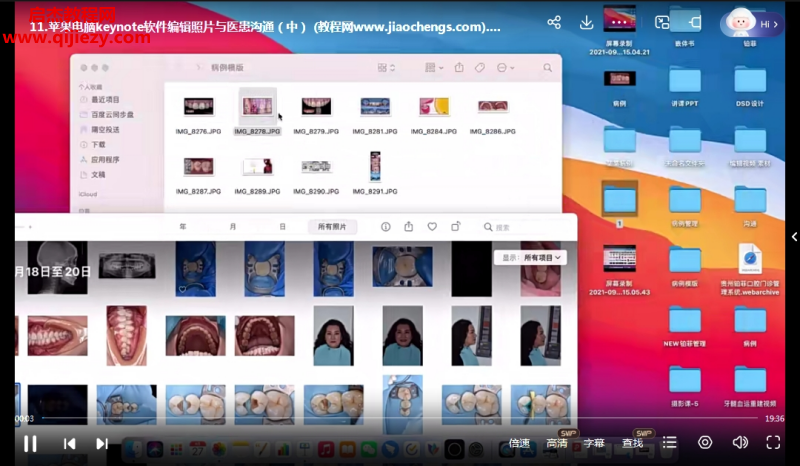Click the Photos rotate icon
Viewport: 800px width, 466px height.
tap(456, 227)
